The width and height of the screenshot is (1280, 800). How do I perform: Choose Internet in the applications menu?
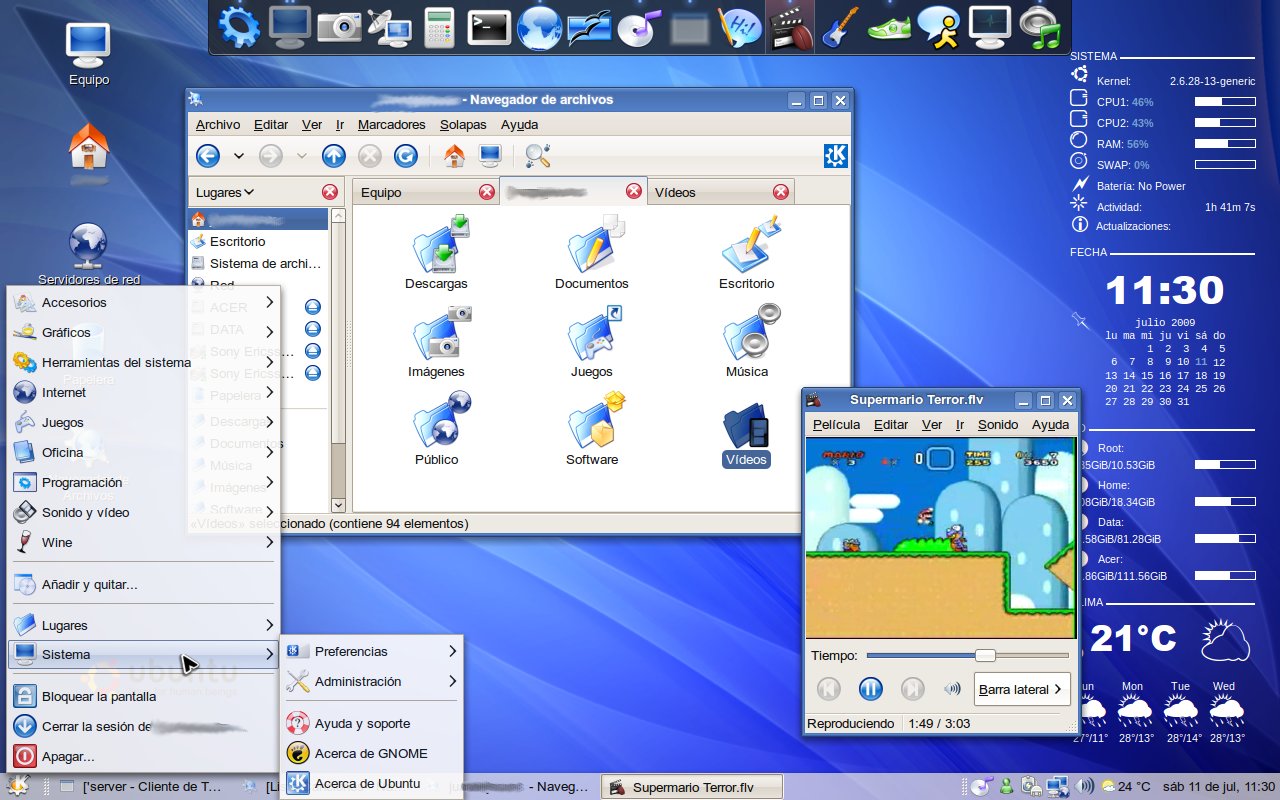[143, 392]
